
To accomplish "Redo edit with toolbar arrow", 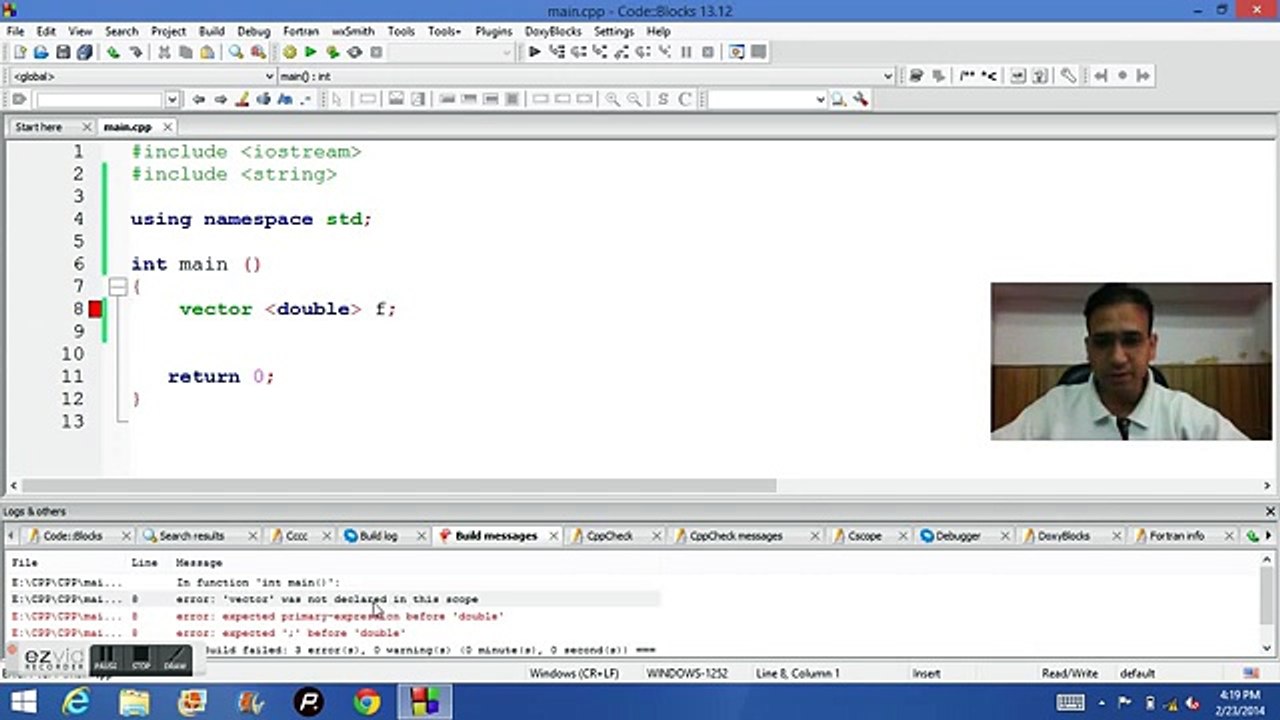I will pyautogui.click(x=135, y=52).
